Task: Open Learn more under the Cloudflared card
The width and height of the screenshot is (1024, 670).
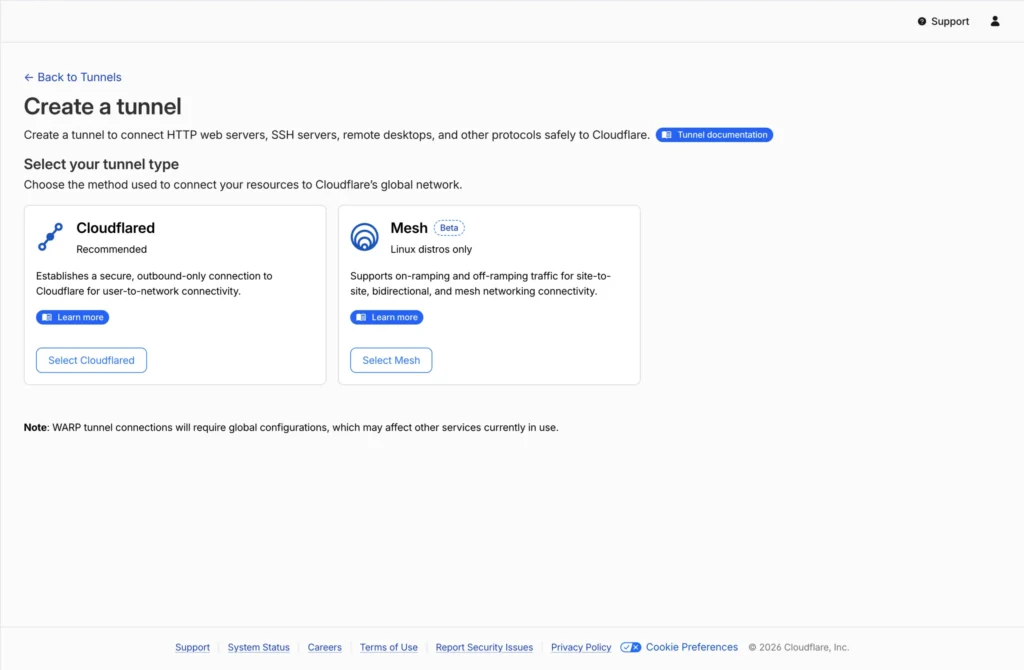Action: coord(72,317)
